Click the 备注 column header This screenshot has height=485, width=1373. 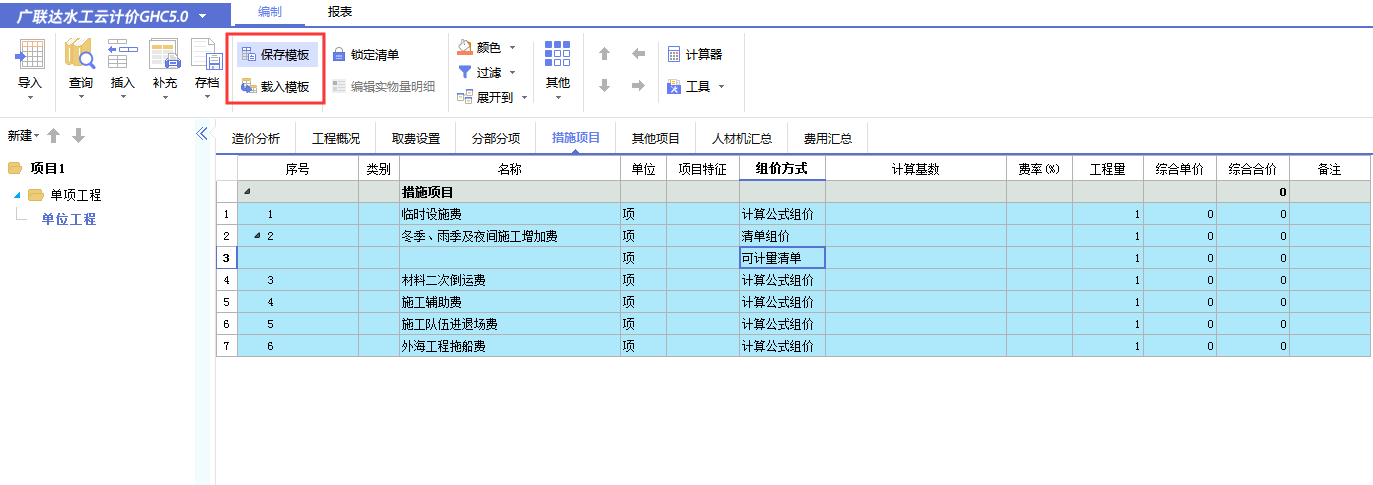pos(1329,169)
